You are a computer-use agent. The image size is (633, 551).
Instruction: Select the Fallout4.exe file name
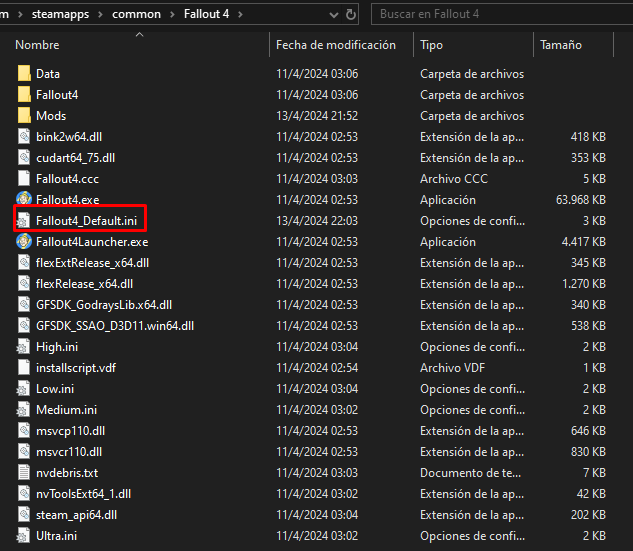click(x=67, y=200)
